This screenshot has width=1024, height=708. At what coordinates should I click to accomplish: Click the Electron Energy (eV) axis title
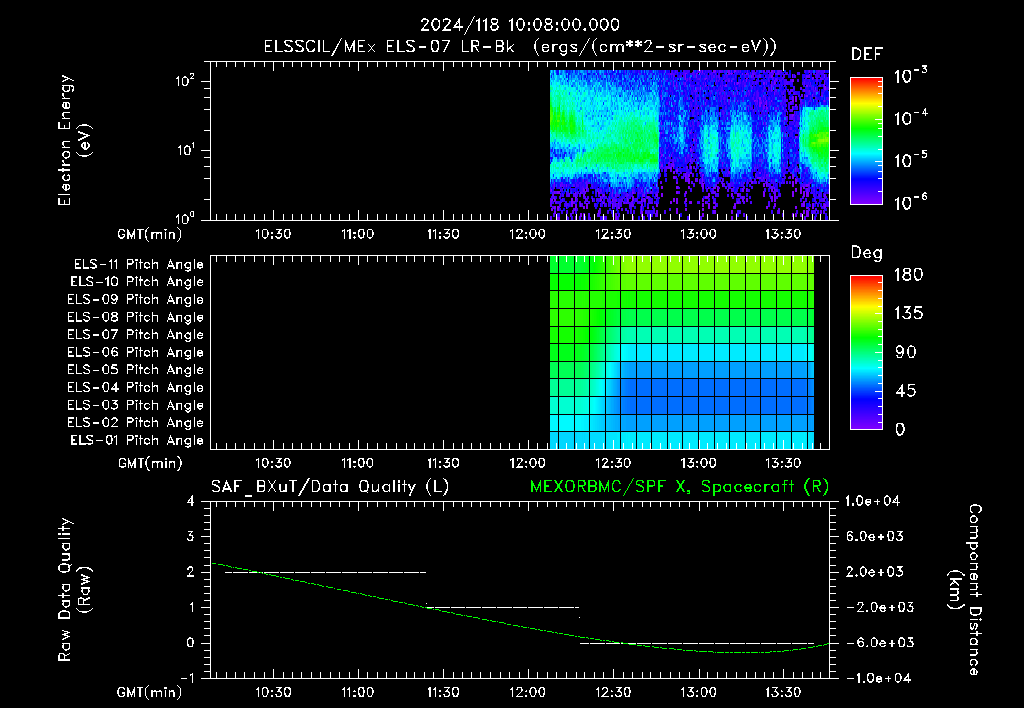[x=74, y=140]
